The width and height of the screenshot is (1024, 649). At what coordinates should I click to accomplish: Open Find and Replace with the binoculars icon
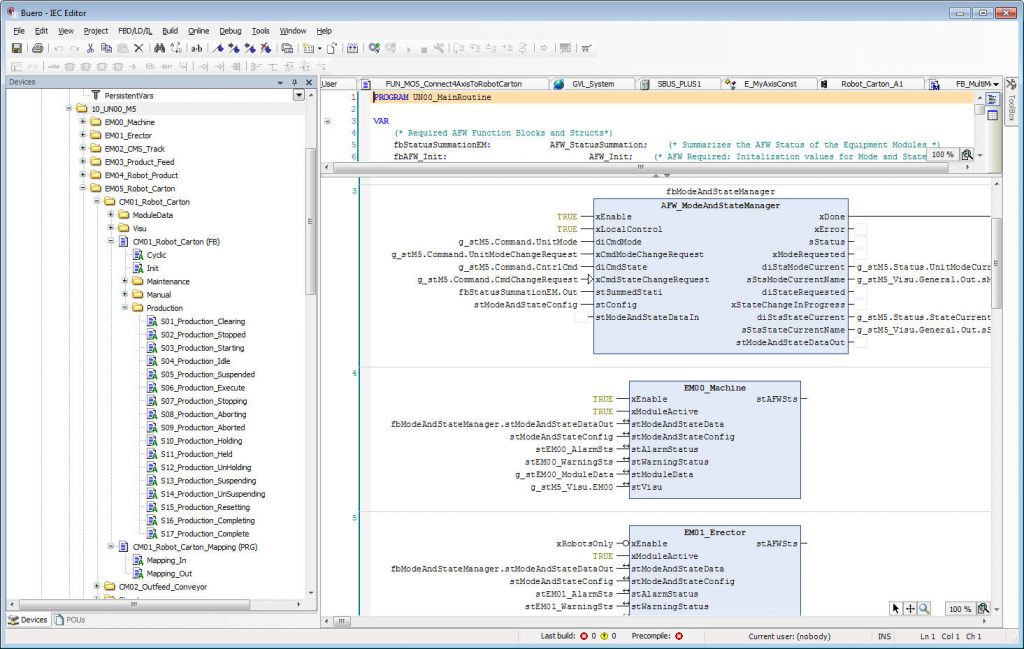158,48
